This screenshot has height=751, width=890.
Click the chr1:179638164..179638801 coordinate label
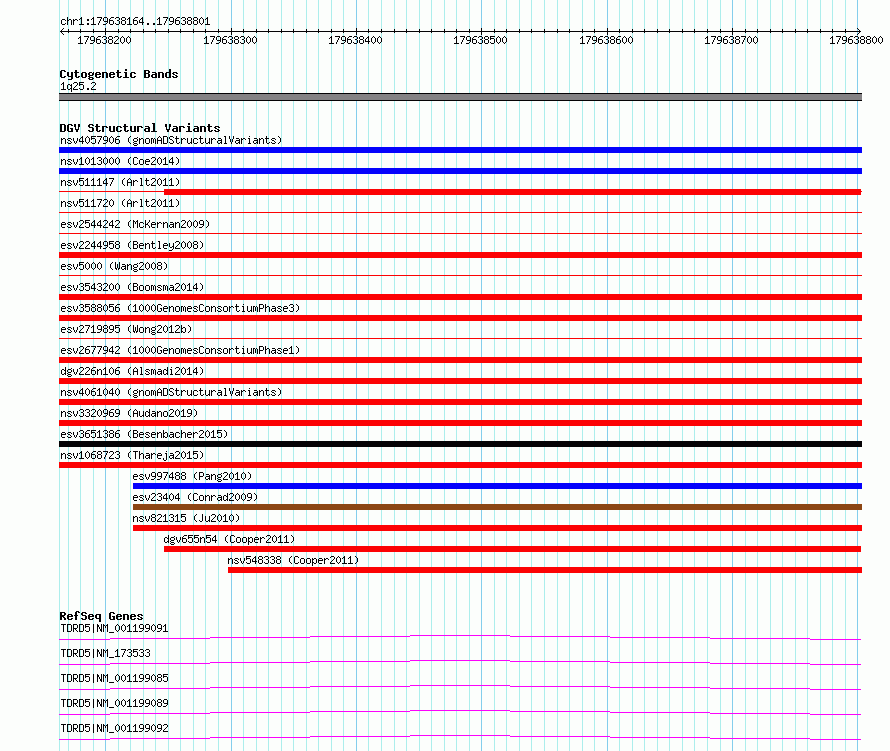click(x=135, y=21)
